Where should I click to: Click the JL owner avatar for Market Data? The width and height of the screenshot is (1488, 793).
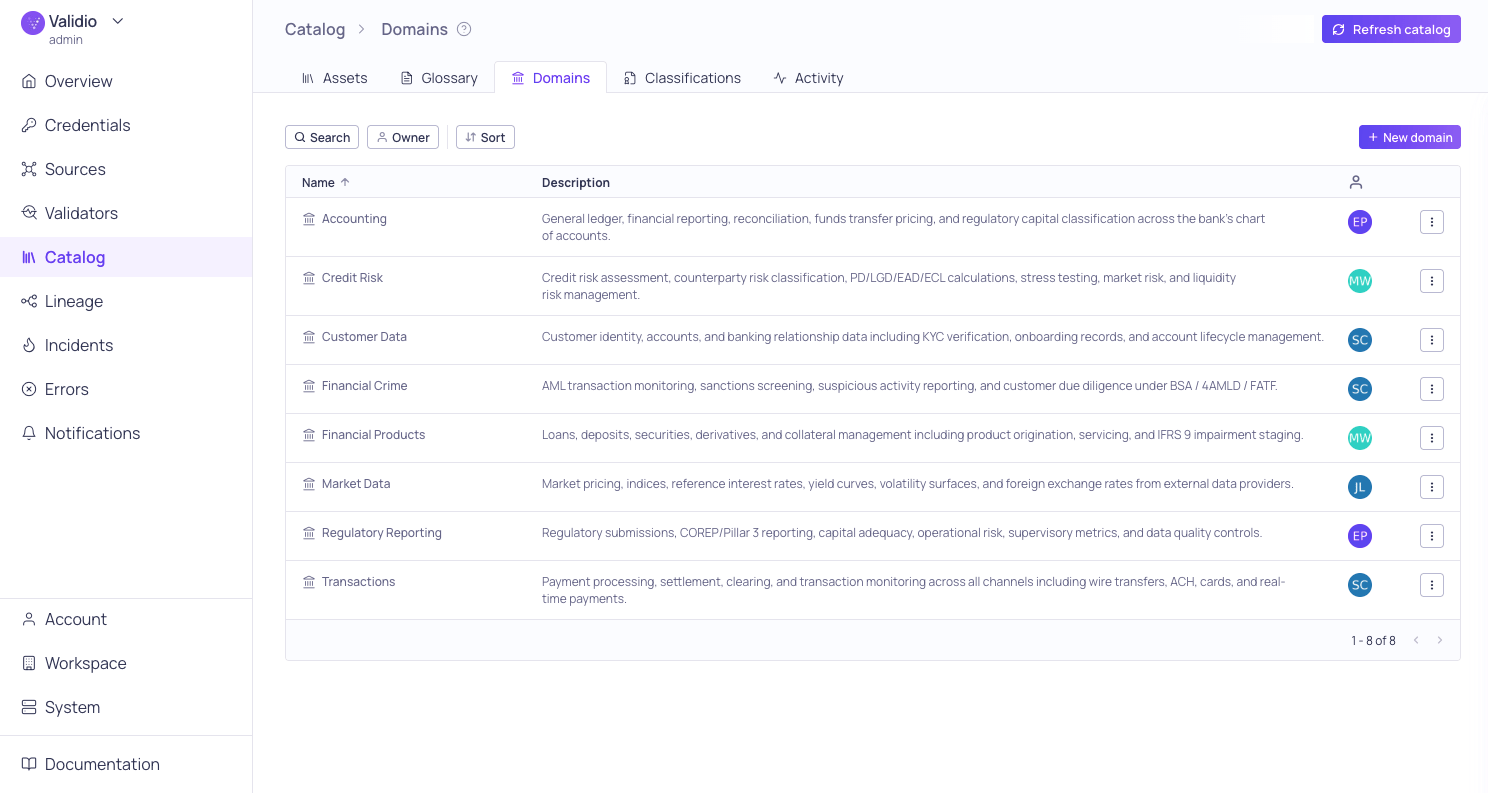click(x=1360, y=487)
